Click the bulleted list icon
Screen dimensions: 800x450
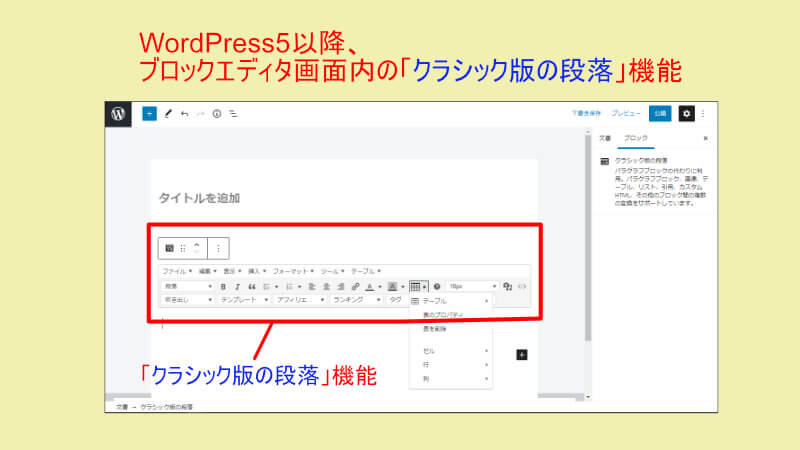click(266, 287)
